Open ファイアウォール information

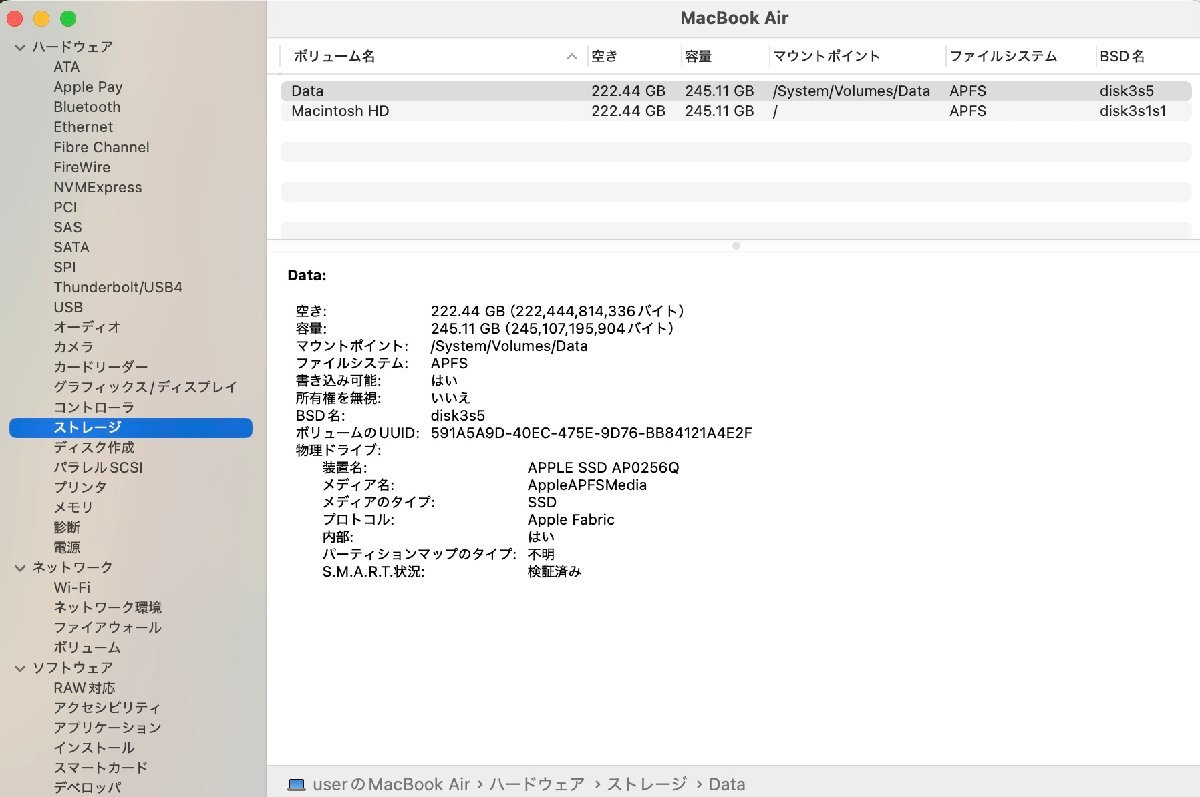(108, 627)
